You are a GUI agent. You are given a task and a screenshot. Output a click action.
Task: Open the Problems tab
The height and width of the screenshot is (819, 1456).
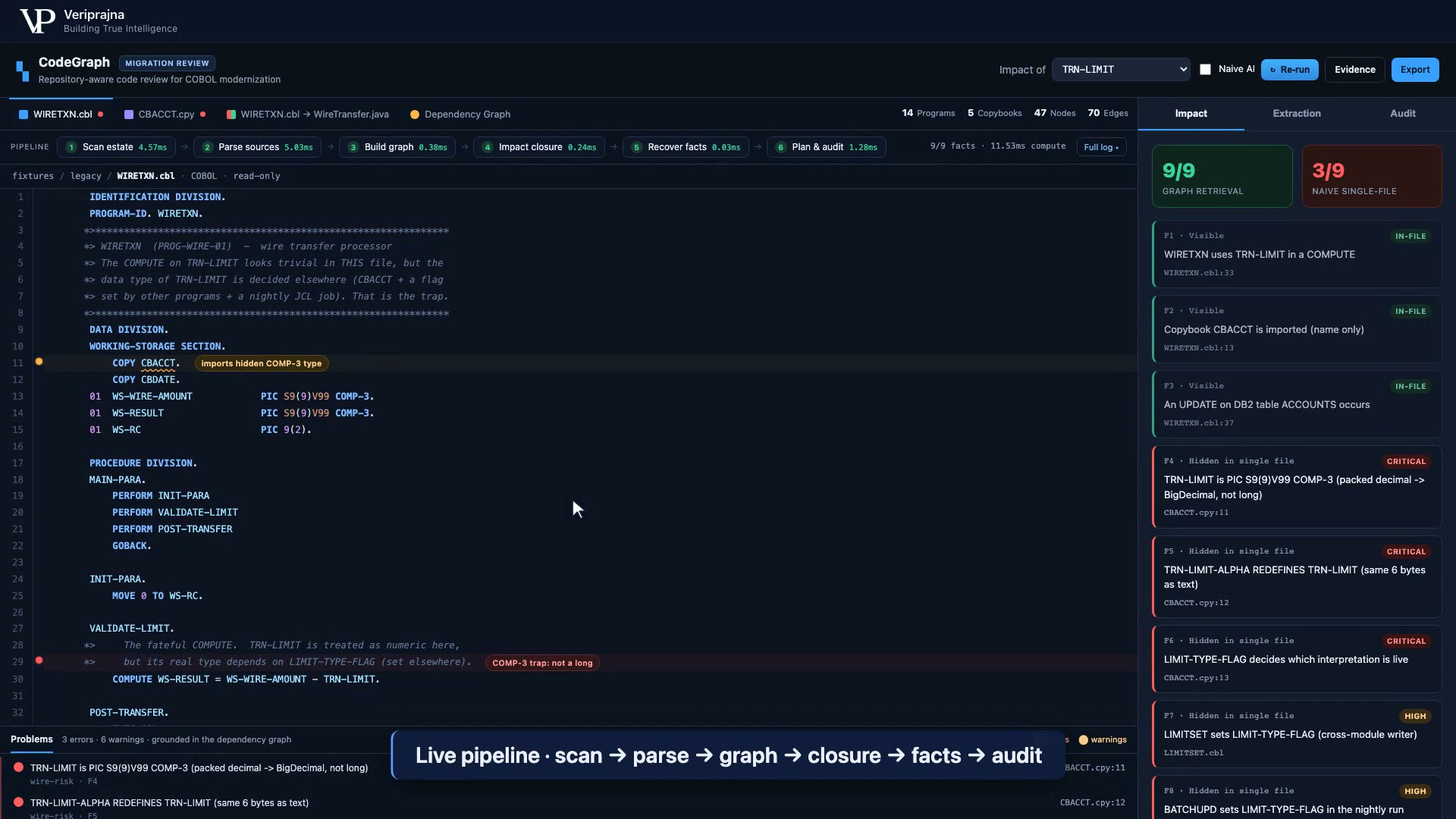click(x=31, y=739)
